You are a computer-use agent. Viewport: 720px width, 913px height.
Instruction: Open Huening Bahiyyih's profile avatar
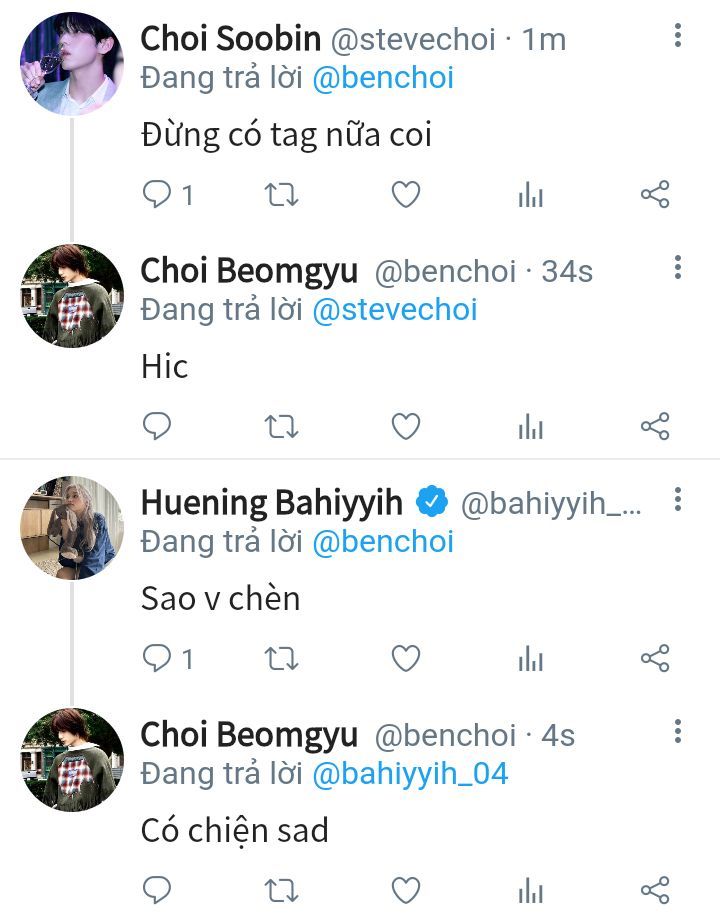pos(71,527)
